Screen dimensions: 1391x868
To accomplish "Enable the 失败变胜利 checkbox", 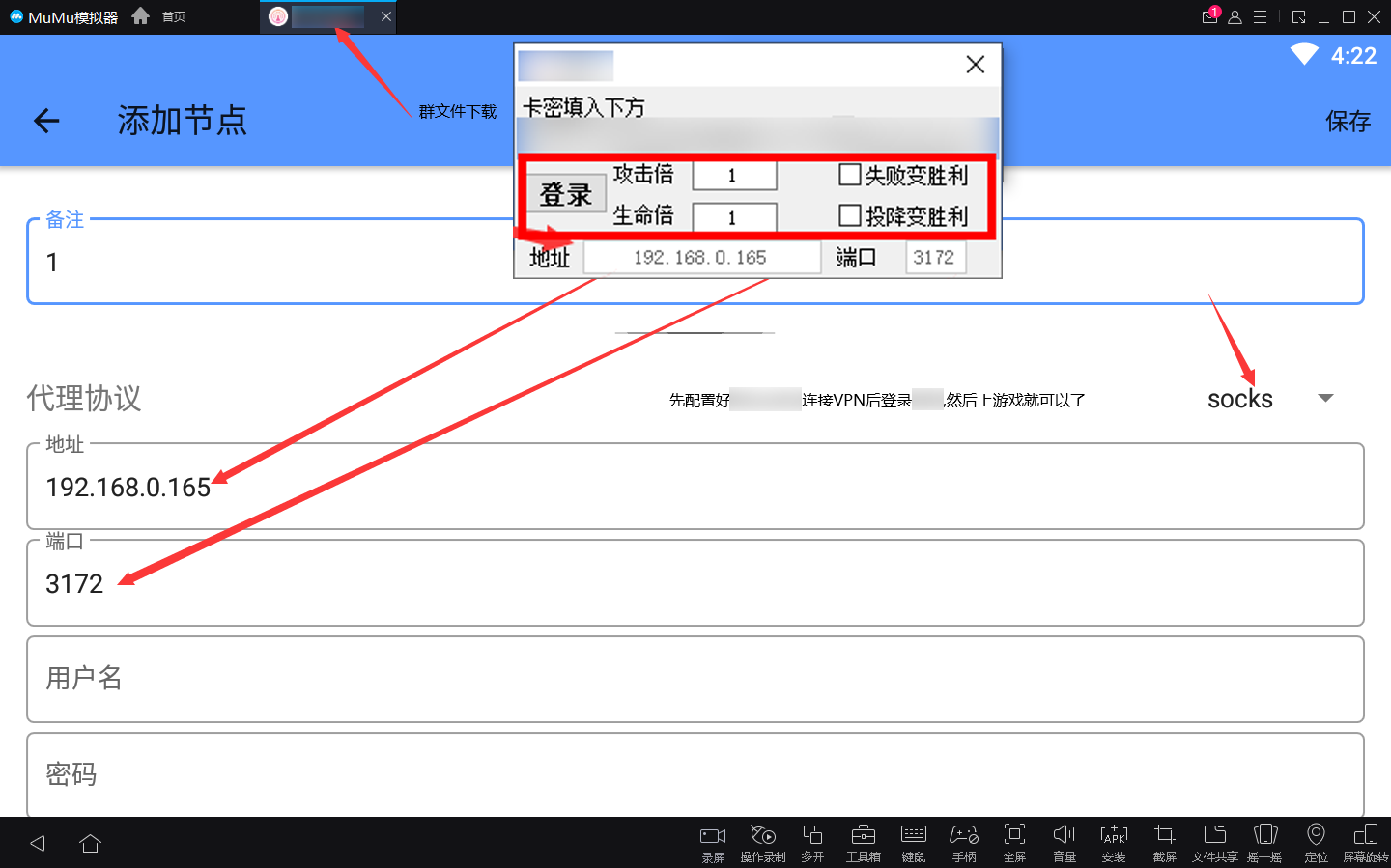I will pos(849,175).
